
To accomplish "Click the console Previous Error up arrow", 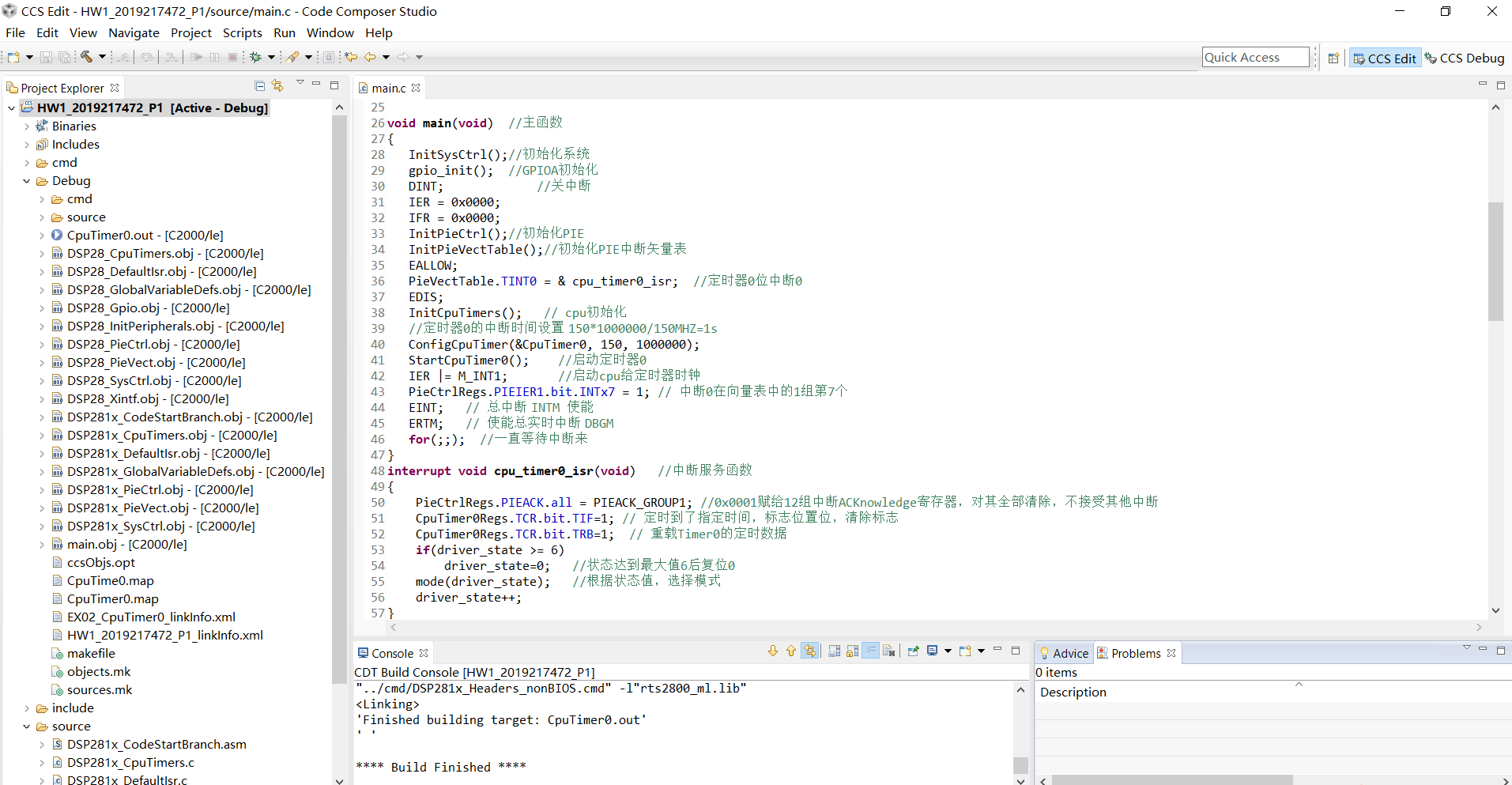I will click(x=791, y=651).
